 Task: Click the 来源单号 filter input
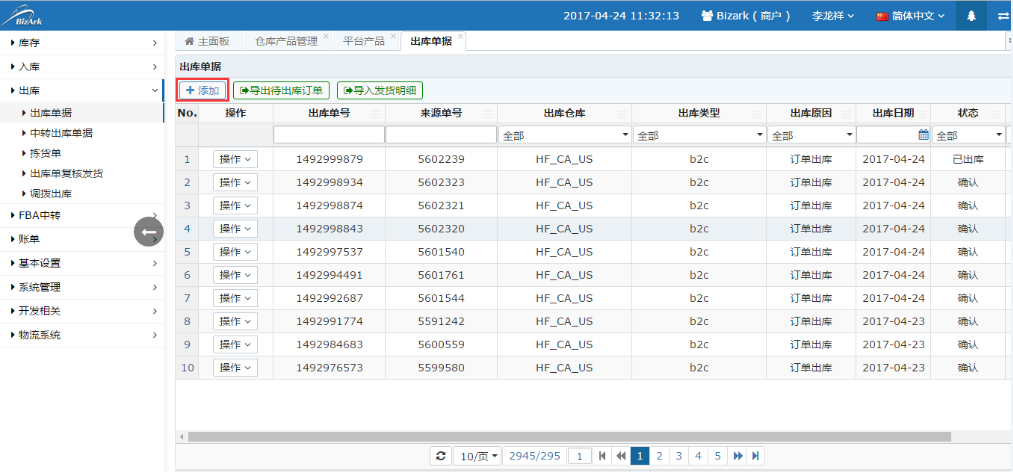point(441,136)
